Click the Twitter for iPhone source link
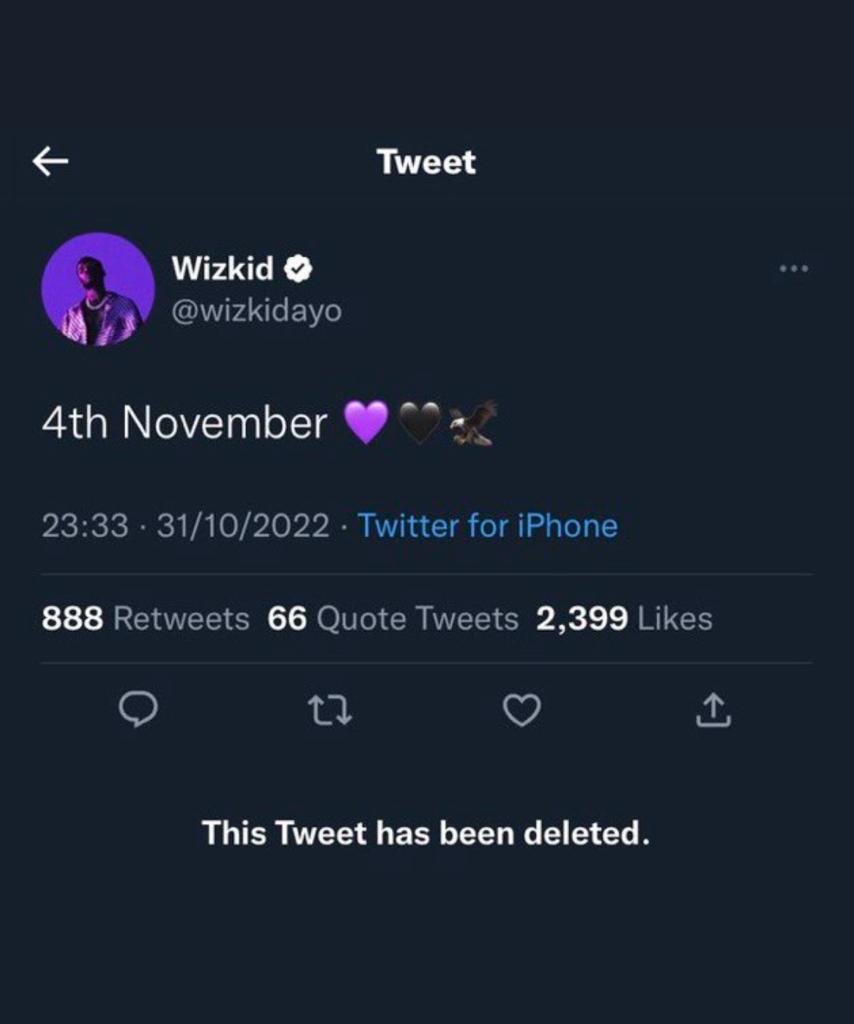854x1024 pixels. coord(487,525)
